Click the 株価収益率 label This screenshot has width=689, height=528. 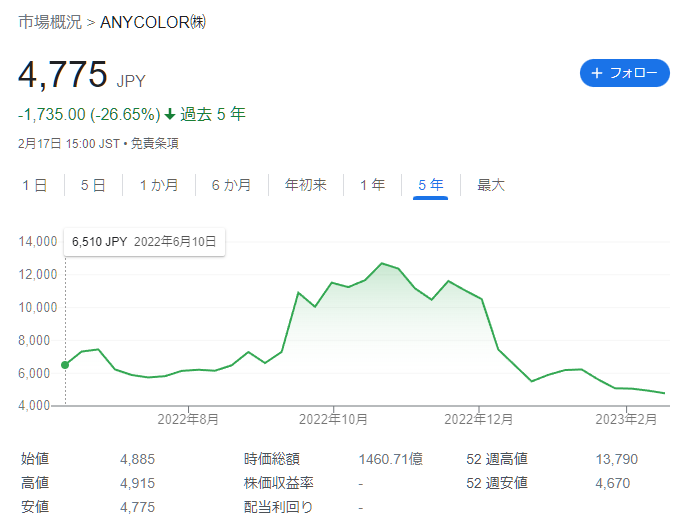pyautogui.click(x=279, y=483)
